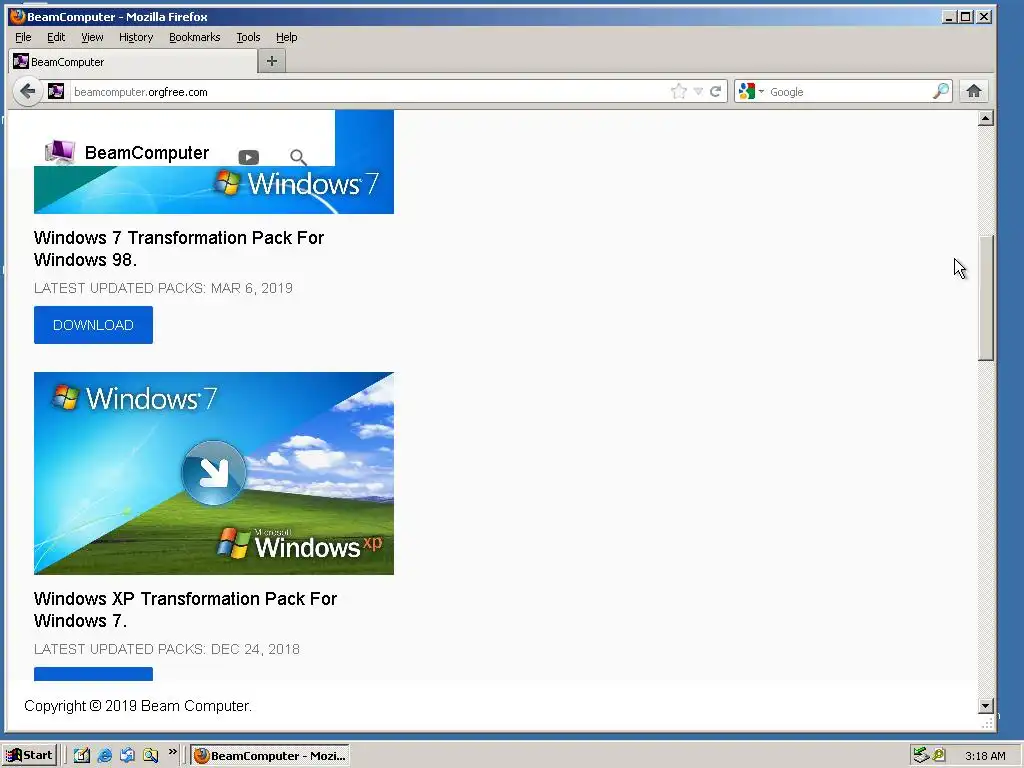1024x768 pixels.
Task: Click the 'LATEST UPDATED PACKS: MAR 6, 2019' text
Action: coord(163,288)
